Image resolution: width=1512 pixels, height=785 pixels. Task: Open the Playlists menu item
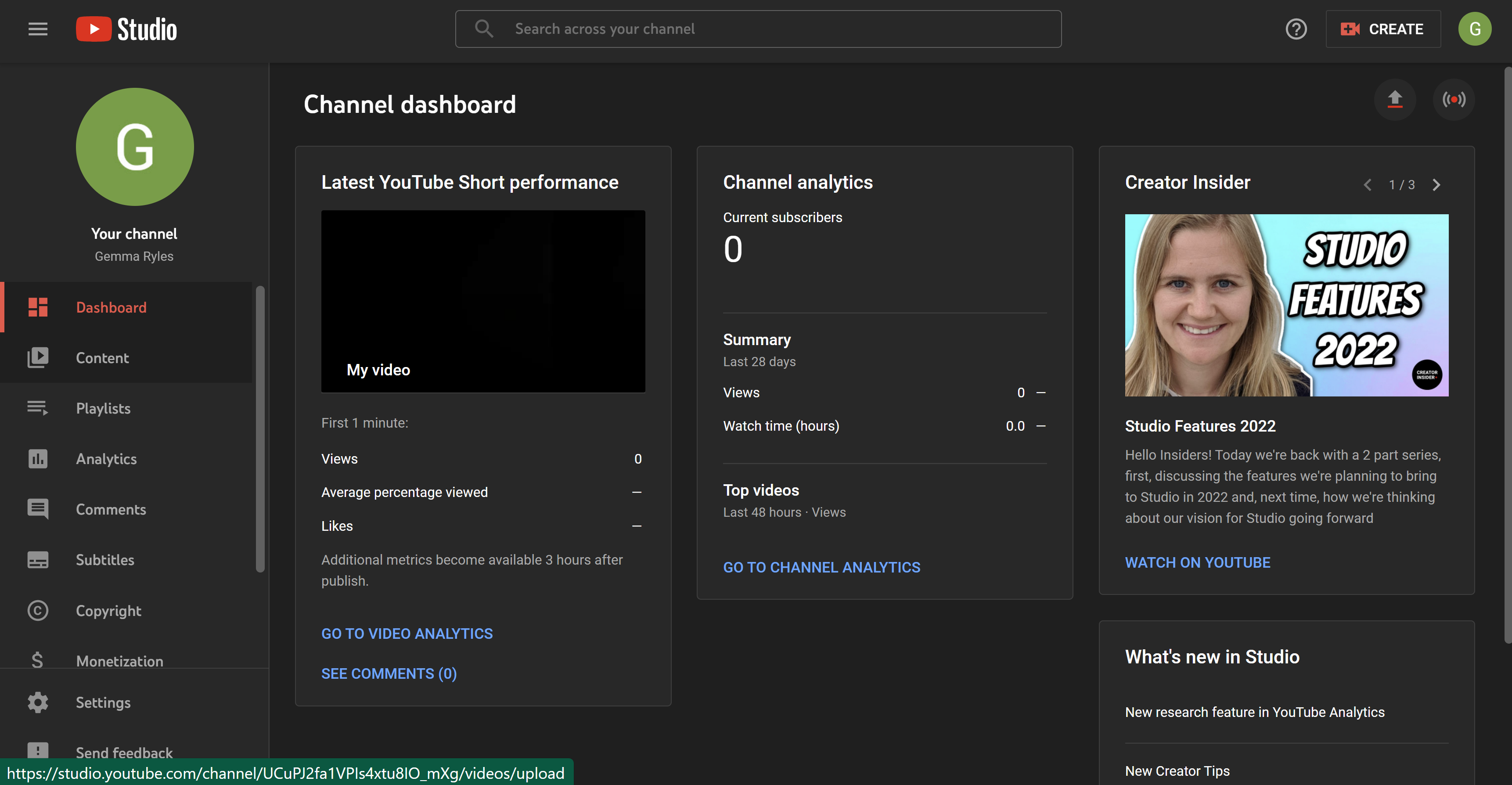click(x=126, y=408)
